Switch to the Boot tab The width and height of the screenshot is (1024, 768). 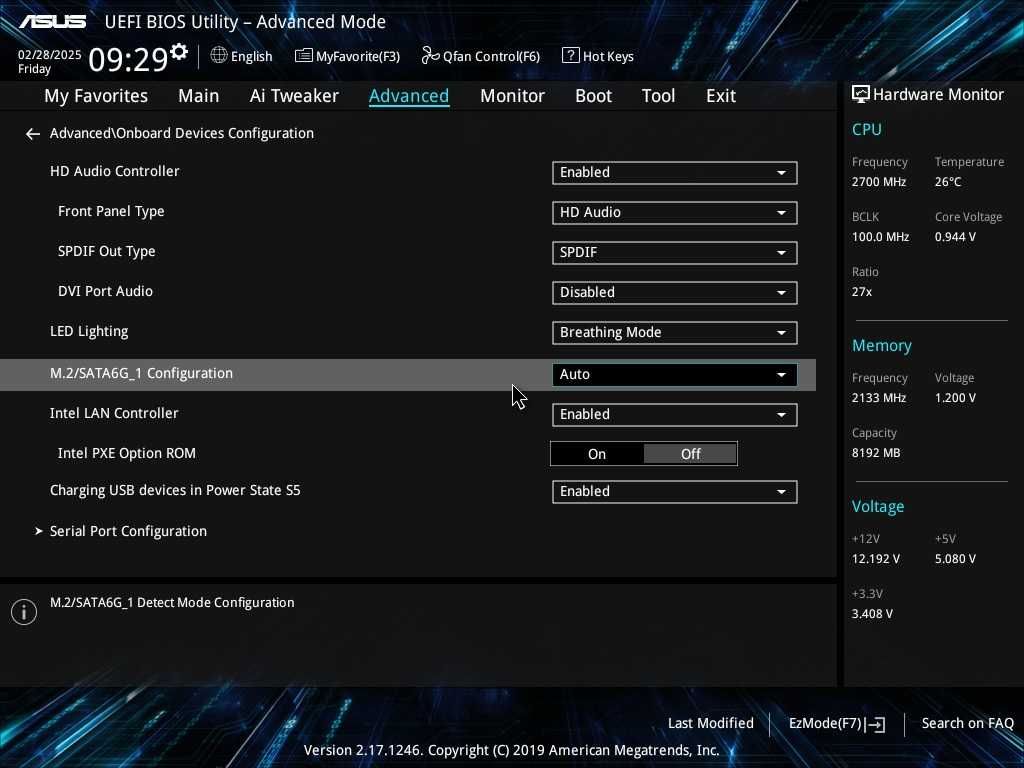(x=593, y=96)
